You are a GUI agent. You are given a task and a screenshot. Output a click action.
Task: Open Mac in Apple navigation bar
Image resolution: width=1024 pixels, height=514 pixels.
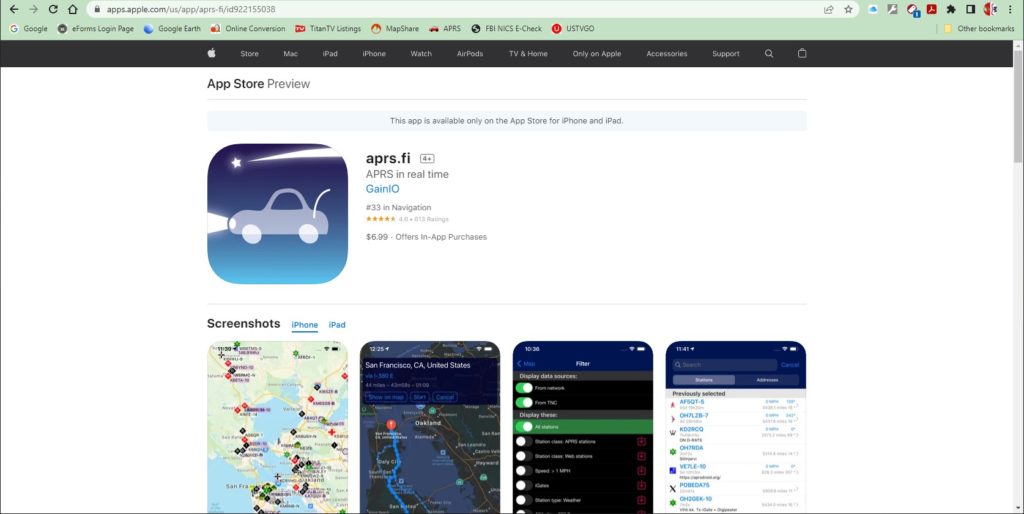click(291, 54)
